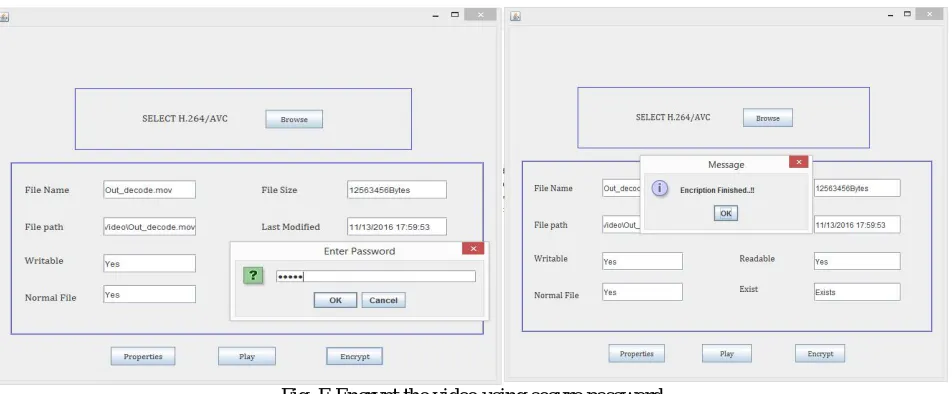Screen dimensions: 952x394
Task: Click Readable label in right window
Action: [756, 259]
